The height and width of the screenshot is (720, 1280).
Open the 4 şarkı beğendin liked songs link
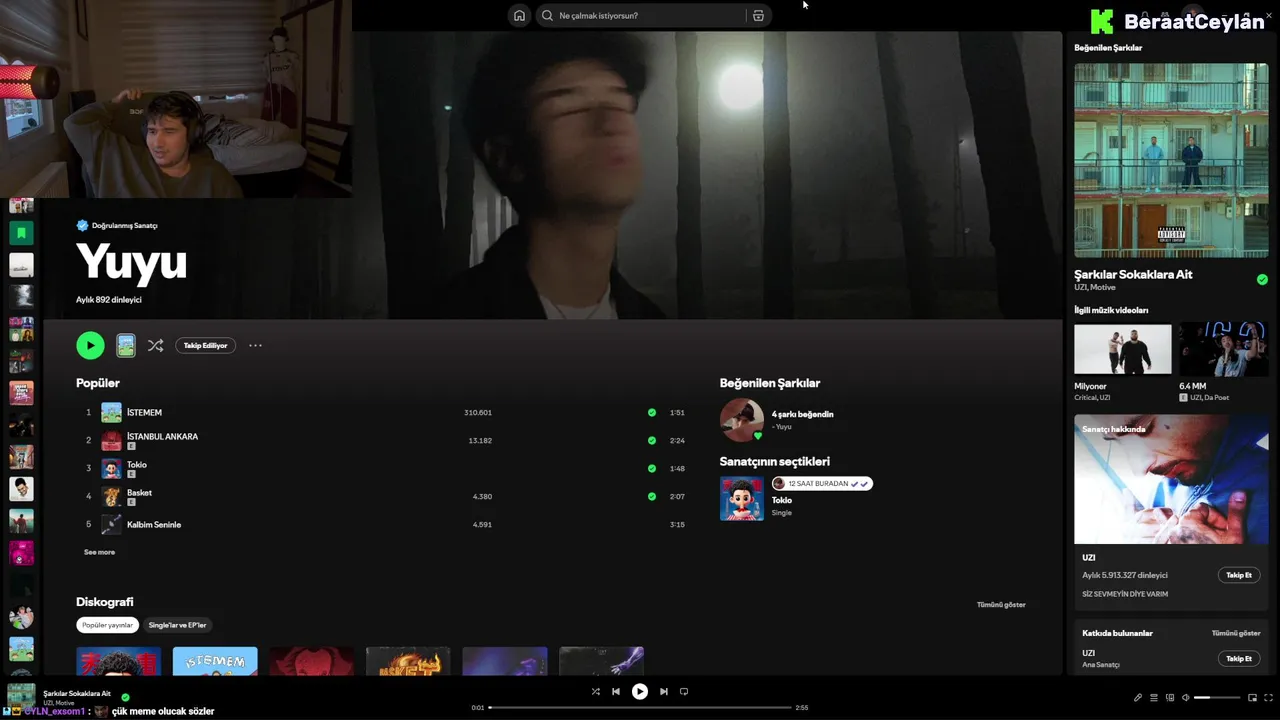pyautogui.click(x=802, y=414)
